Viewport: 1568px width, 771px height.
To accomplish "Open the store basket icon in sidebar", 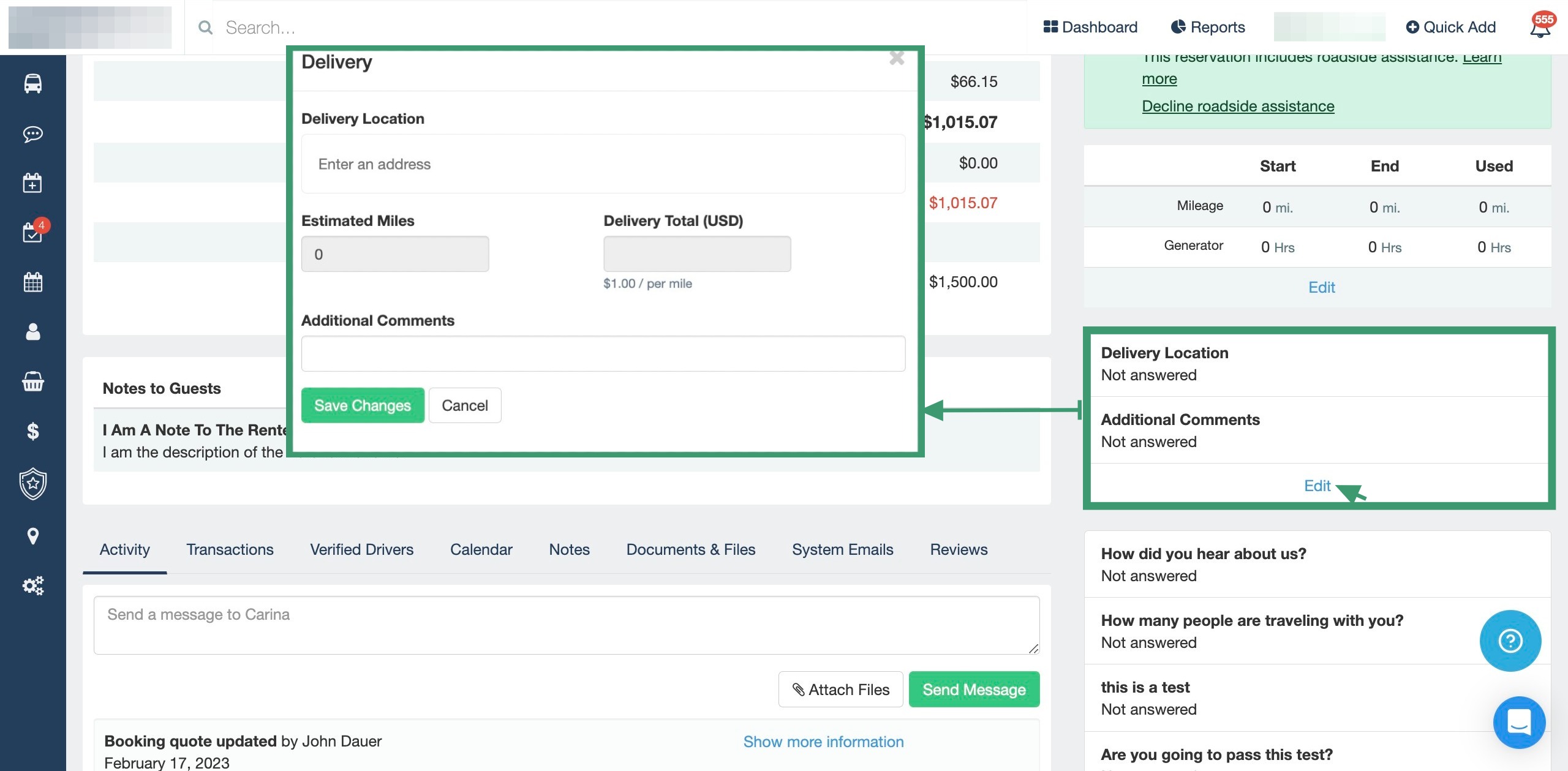I will (x=32, y=382).
